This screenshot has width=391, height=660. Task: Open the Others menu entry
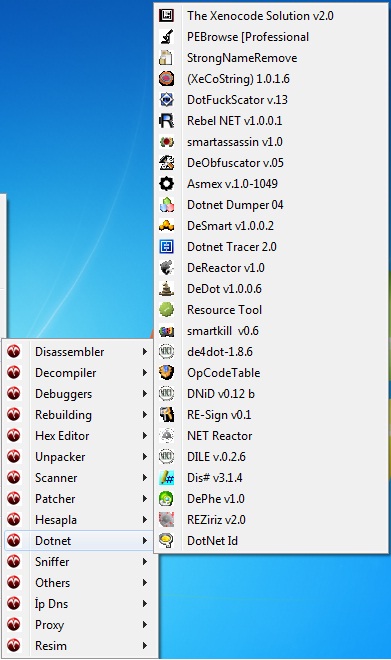[80, 583]
